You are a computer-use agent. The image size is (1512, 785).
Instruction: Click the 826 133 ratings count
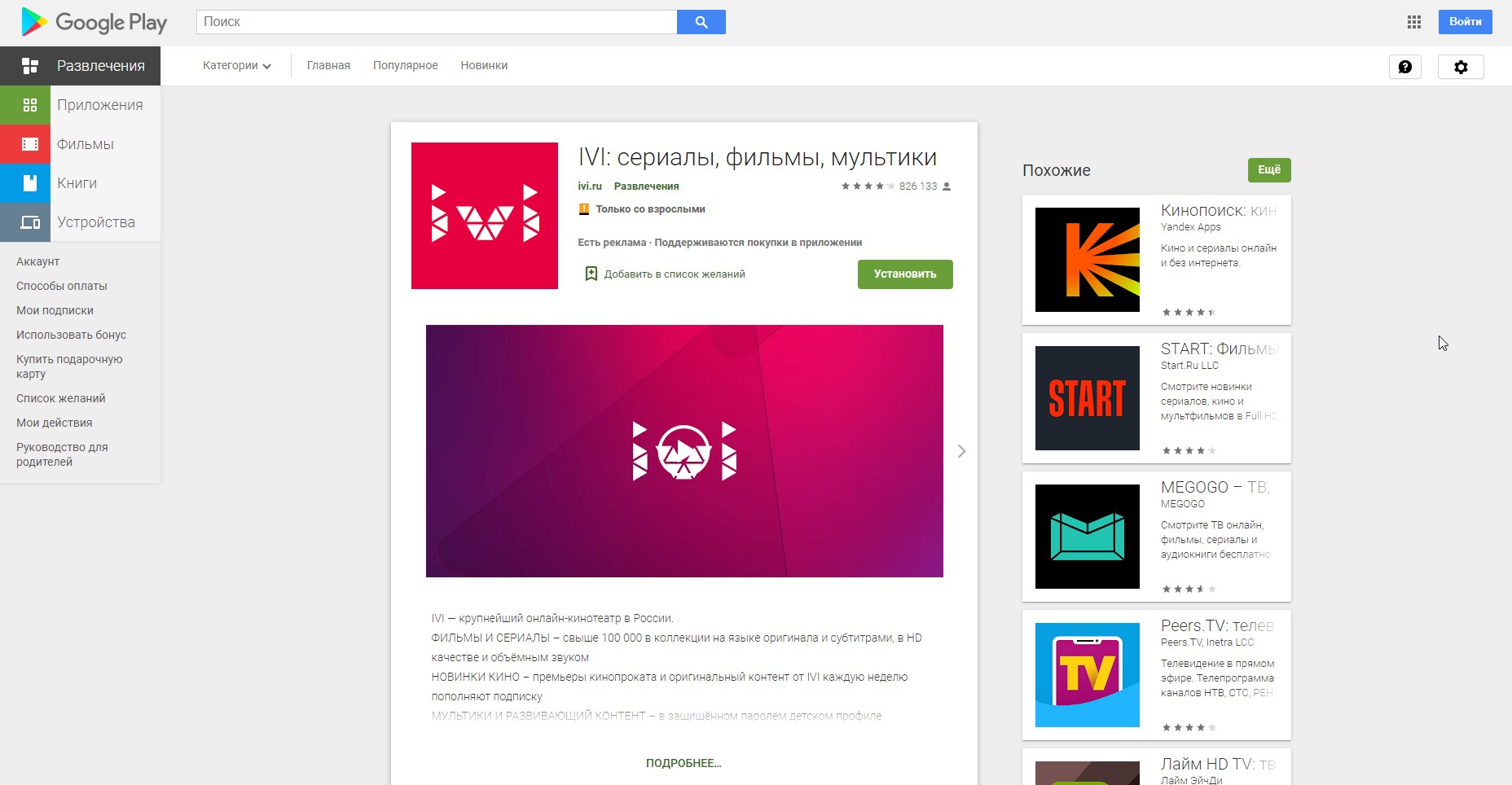(918, 186)
